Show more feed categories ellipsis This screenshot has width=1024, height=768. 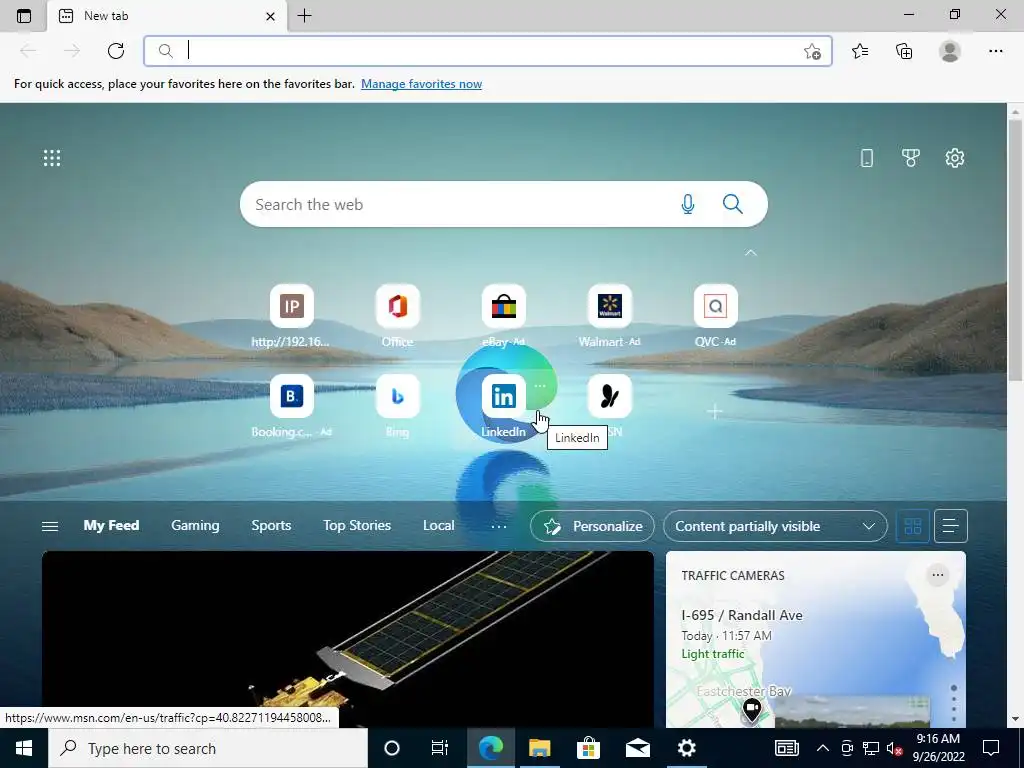tap(498, 526)
